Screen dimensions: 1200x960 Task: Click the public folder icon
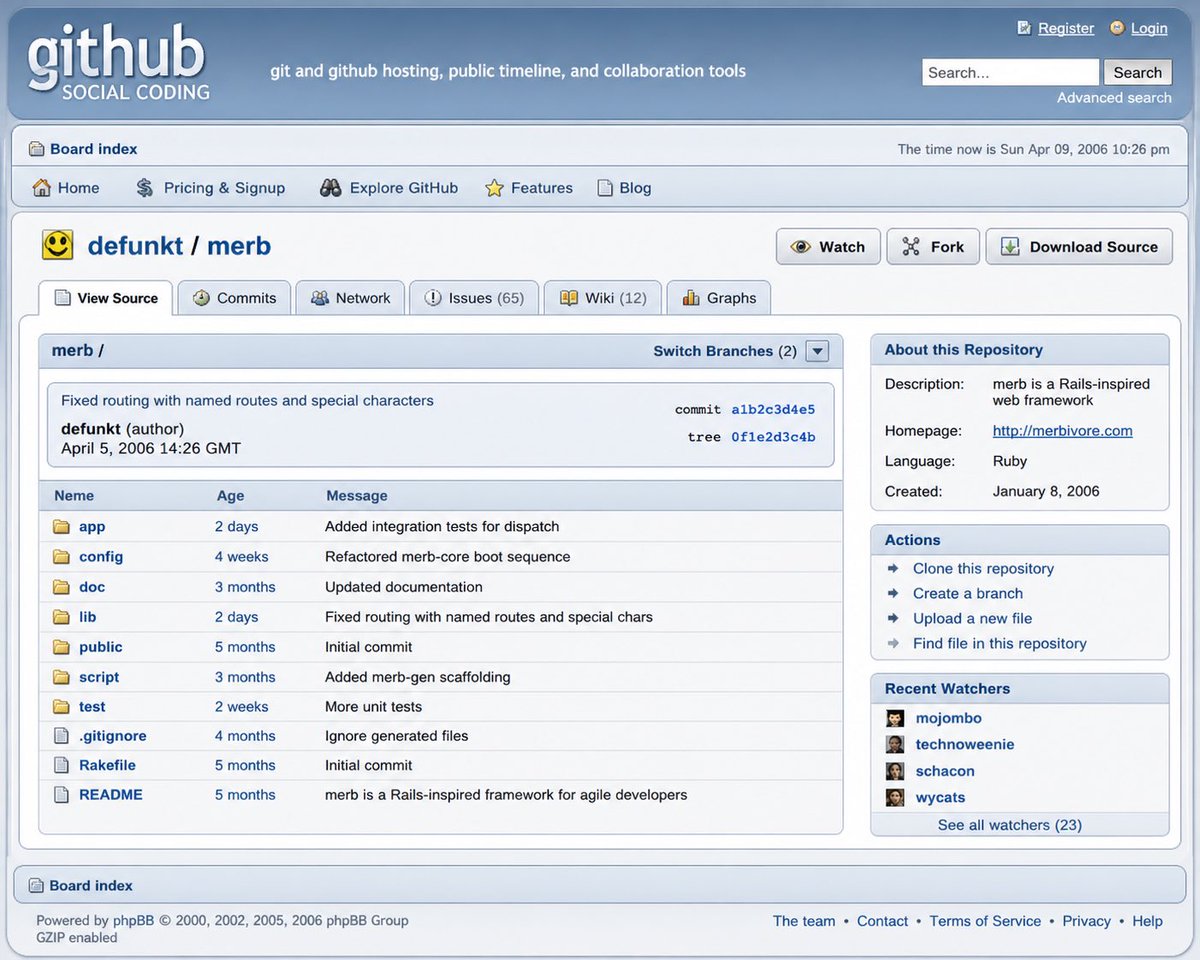pyautogui.click(x=61, y=647)
